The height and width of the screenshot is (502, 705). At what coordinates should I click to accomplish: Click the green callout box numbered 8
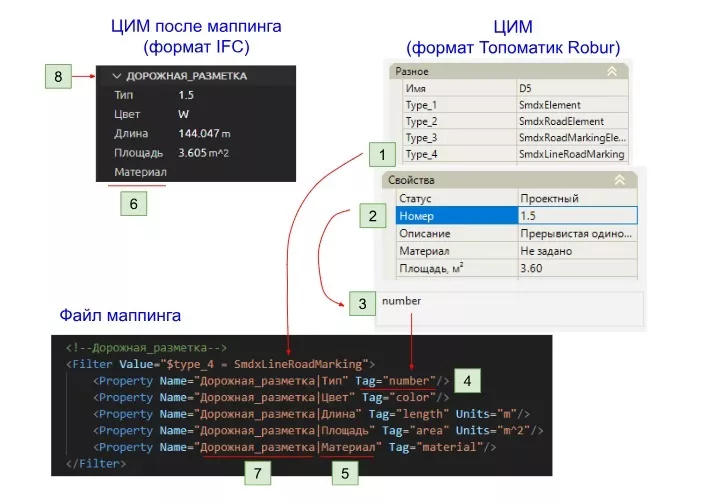point(58,76)
